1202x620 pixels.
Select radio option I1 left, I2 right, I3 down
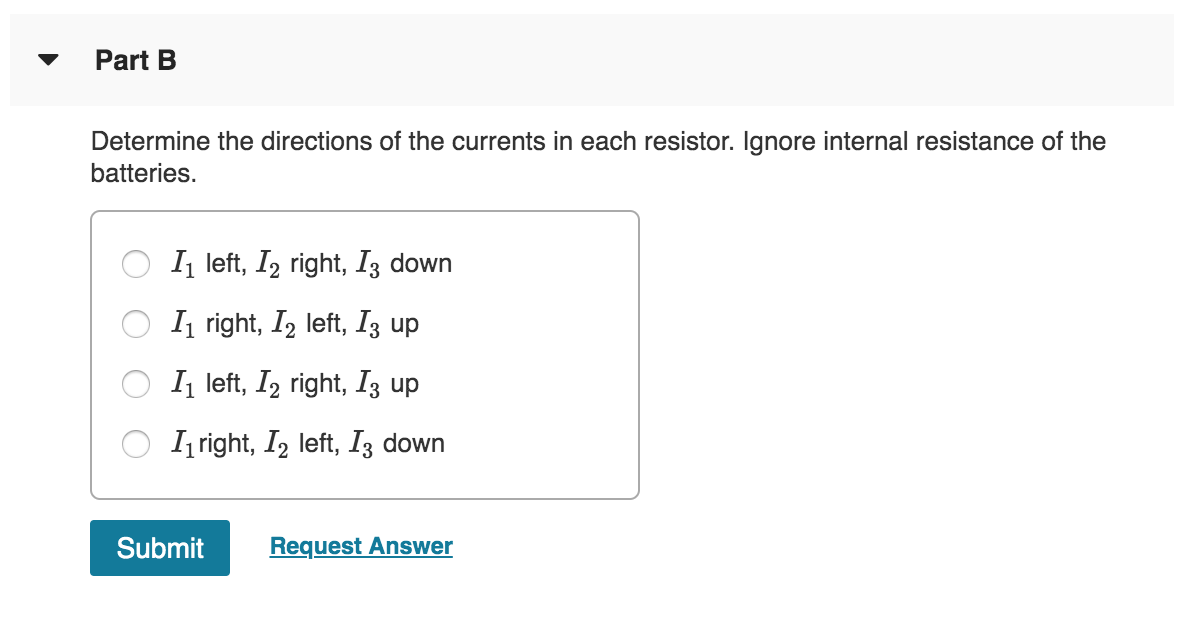[136, 264]
